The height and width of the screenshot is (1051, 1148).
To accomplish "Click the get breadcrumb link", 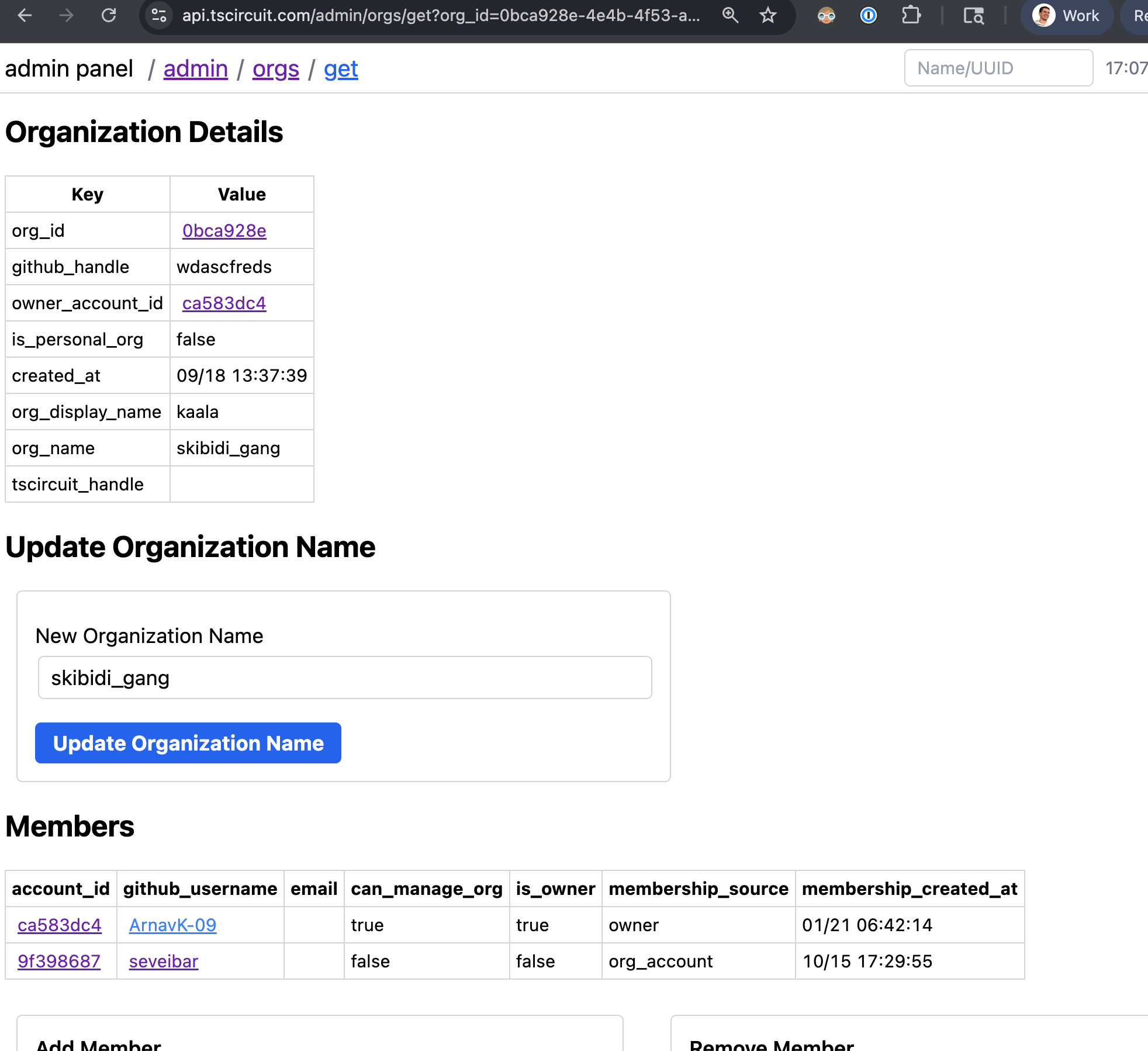I will pos(341,69).
